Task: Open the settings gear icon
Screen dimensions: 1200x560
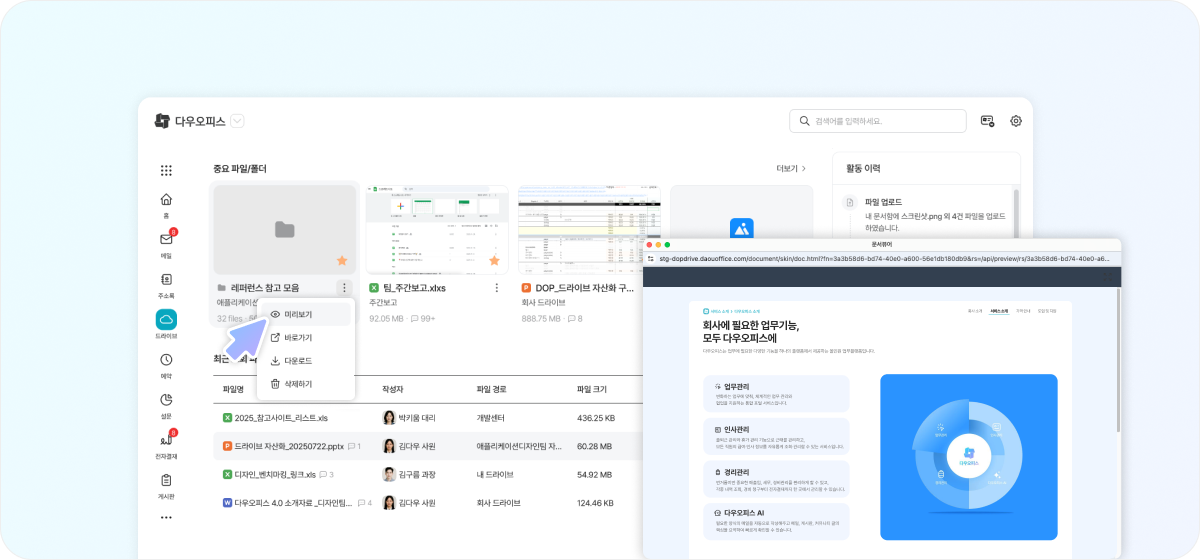Action: pyautogui.click(x=1016, y=121)
